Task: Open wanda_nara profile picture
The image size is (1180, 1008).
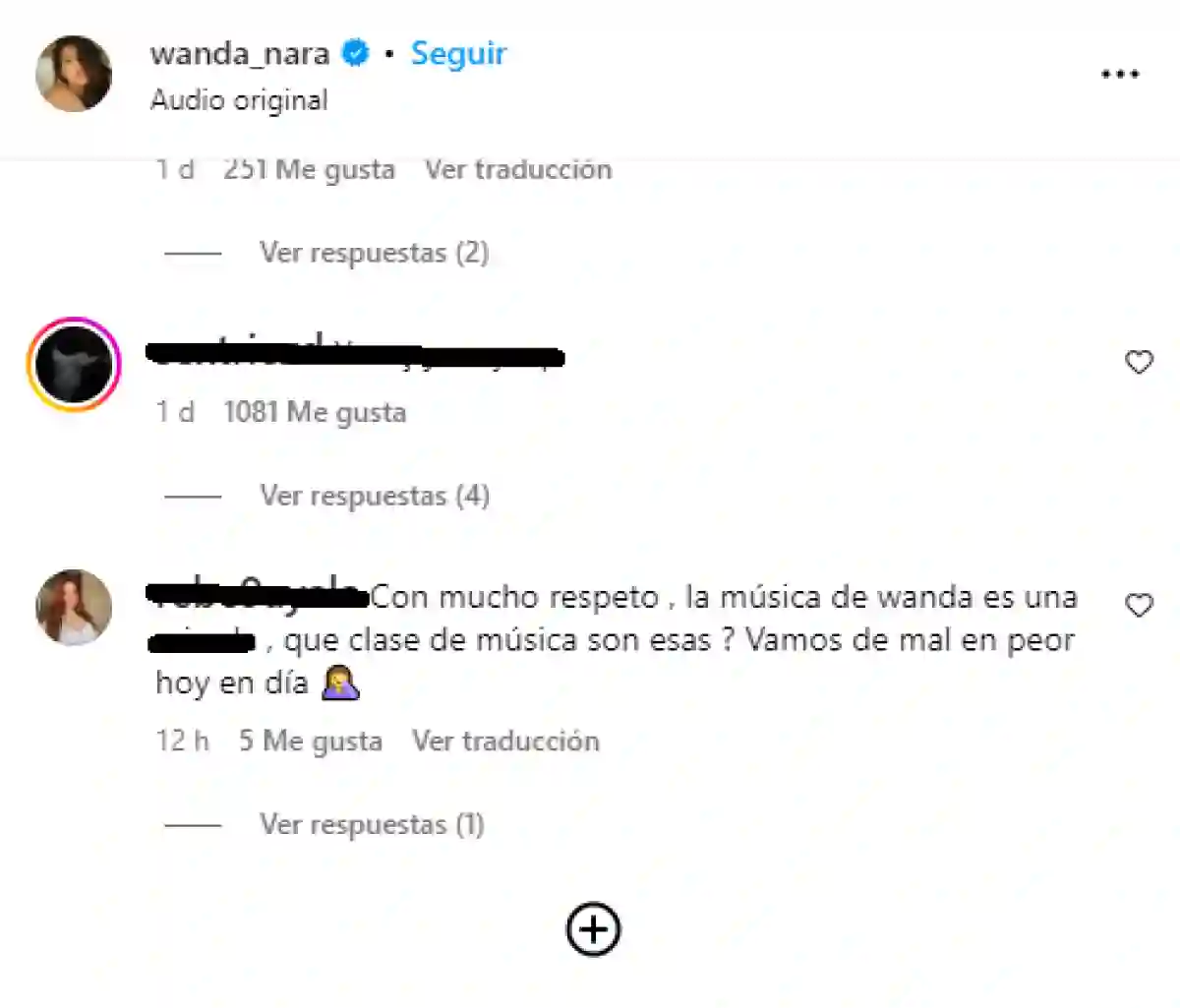Action: coord(74,74)
